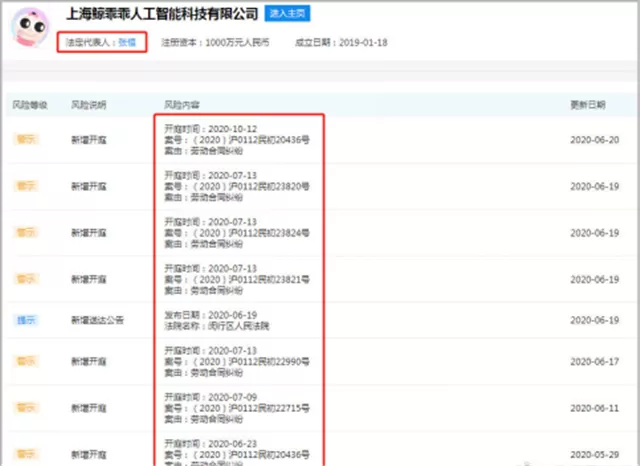Click court name 闵行区人民法院
The image size is (640, 466).
click(x=238, y=326)
